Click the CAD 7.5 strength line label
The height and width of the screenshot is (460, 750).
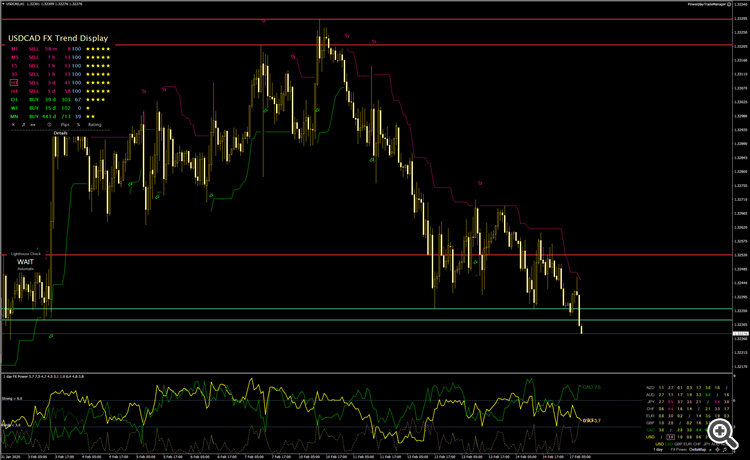coord(591,387)
